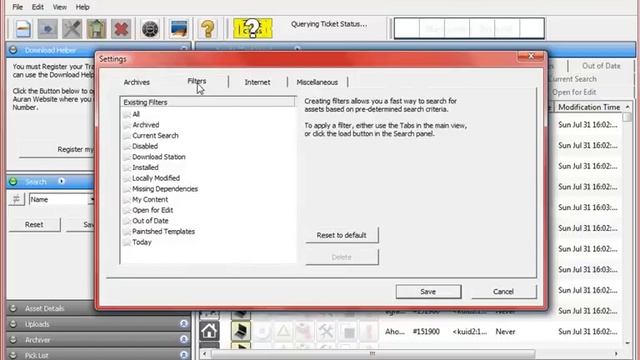The width and height of the screenshot is (640, 360).
Task: Click the Never cell in asset row
Action: 505,332
